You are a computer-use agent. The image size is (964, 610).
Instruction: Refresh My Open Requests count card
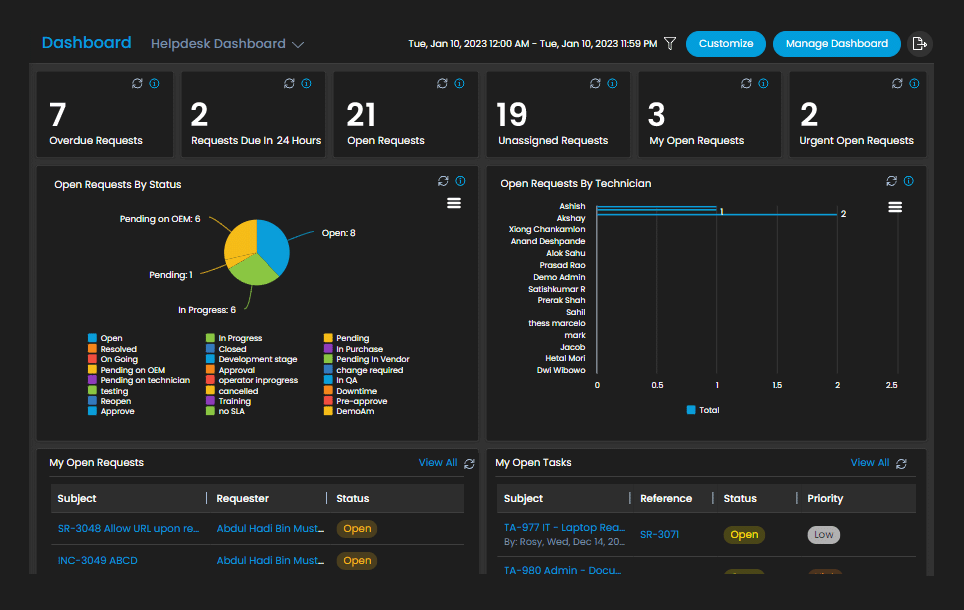(746, 83)
